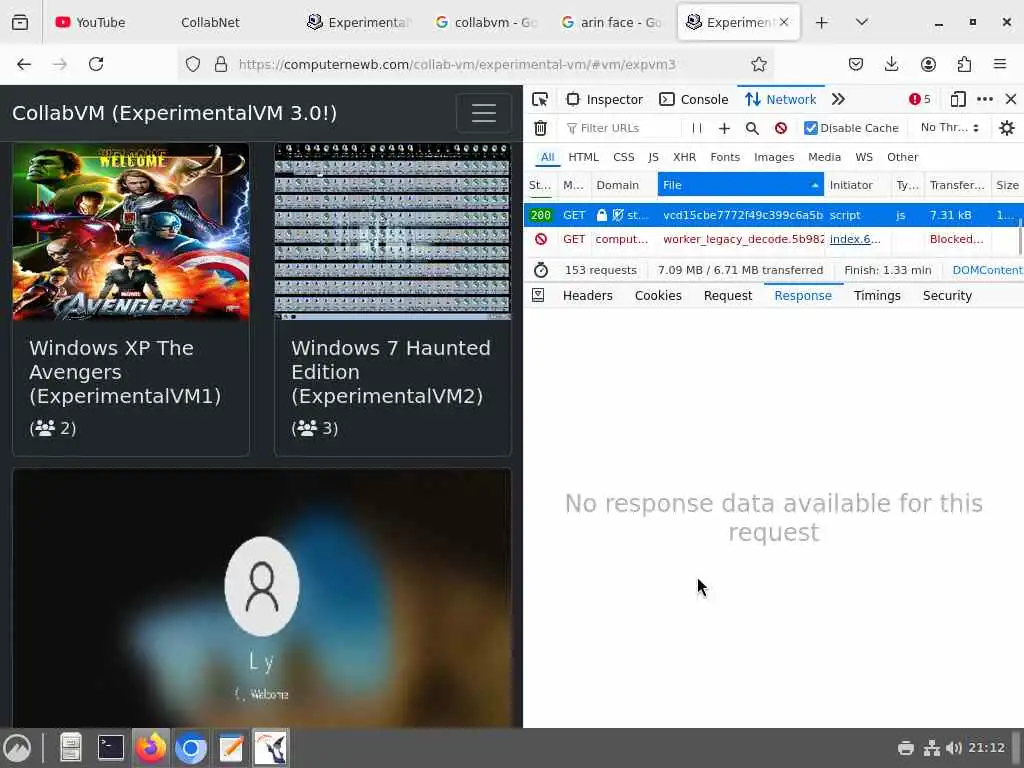The width and height of the screenshot is (1024, 768).
Task: Reload the current page
Action: (96, 64)
